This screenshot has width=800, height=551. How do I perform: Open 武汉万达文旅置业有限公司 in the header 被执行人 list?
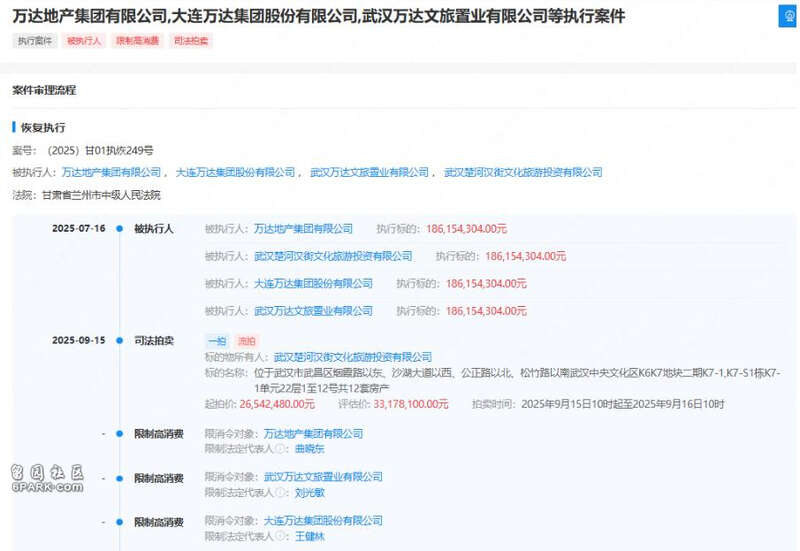[369, 173]
